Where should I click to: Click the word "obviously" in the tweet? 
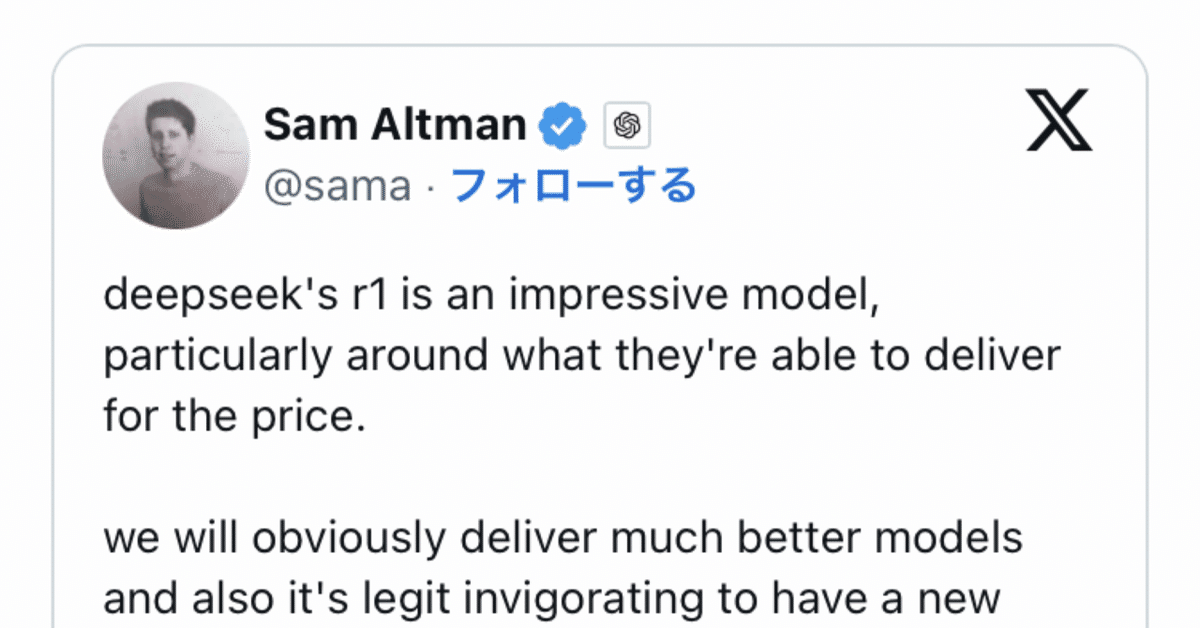(339, 539)
